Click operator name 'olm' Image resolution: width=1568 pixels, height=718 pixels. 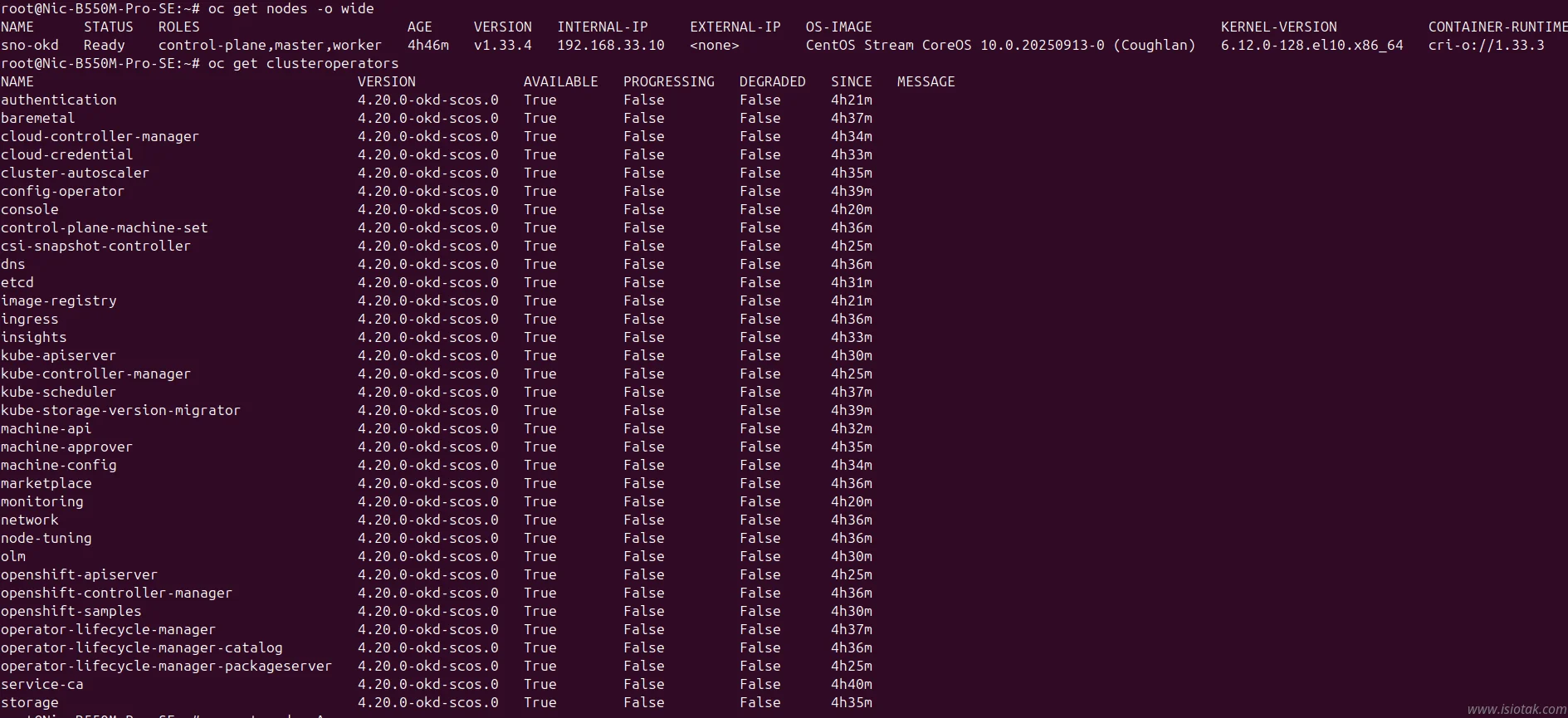[13, 557]
